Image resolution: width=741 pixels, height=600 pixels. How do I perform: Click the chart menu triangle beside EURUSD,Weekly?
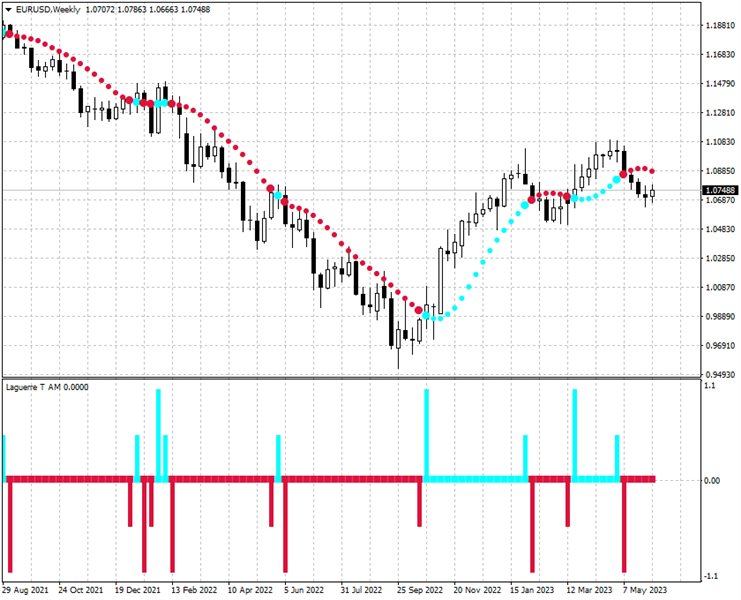tap(8, 9)
